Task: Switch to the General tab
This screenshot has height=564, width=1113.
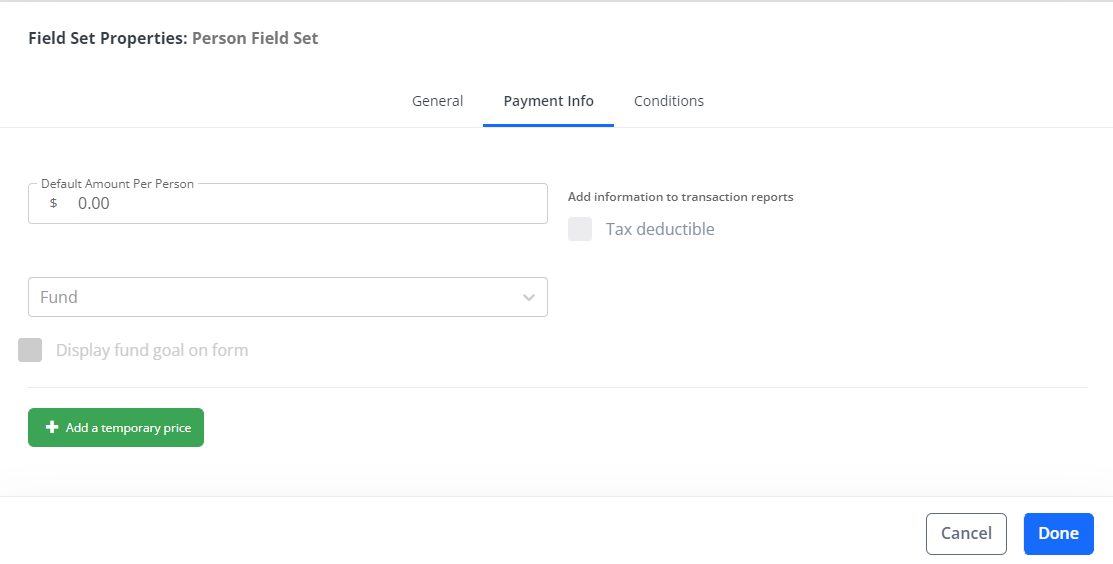Action: click(x=437, y=101)
